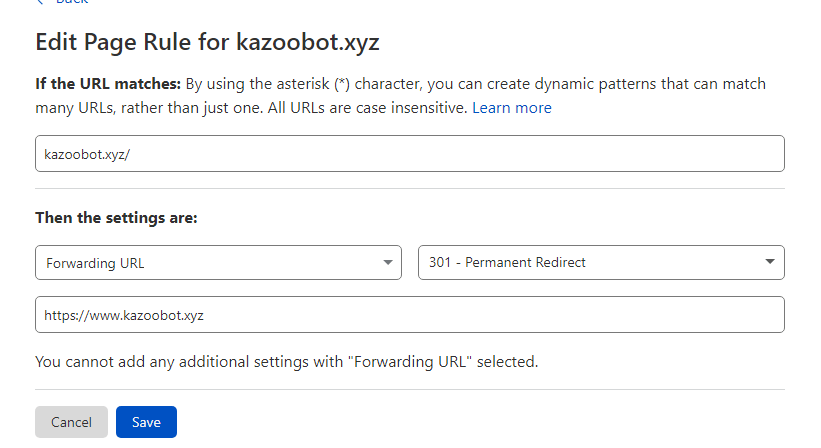Click the note about no additional settings
Viewport: 821px width, 448px height.
(286, 361)
